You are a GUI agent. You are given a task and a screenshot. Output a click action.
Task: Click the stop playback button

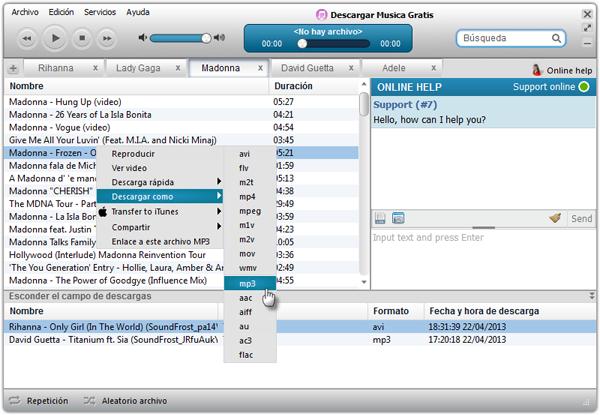tap(82, 38)
